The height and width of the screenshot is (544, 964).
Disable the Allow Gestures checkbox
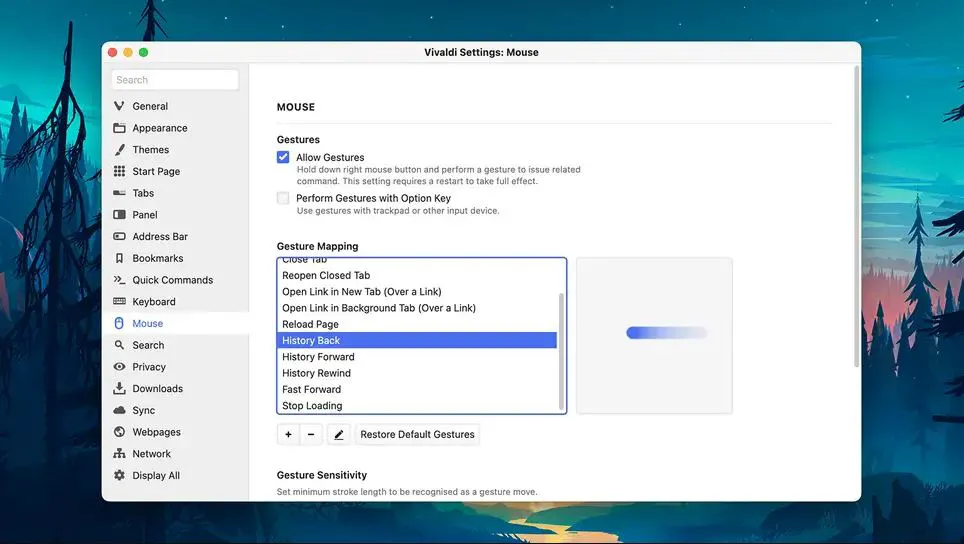point(283,158)
